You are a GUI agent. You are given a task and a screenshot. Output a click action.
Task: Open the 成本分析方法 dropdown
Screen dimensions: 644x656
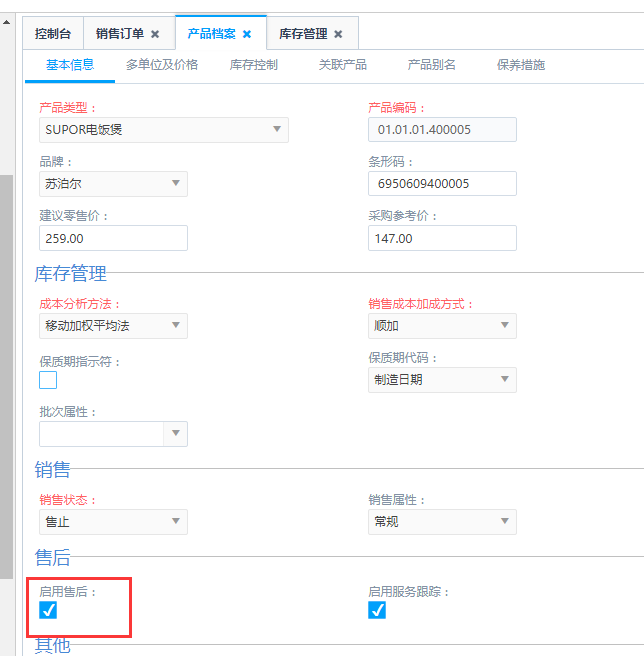(176, 326)
